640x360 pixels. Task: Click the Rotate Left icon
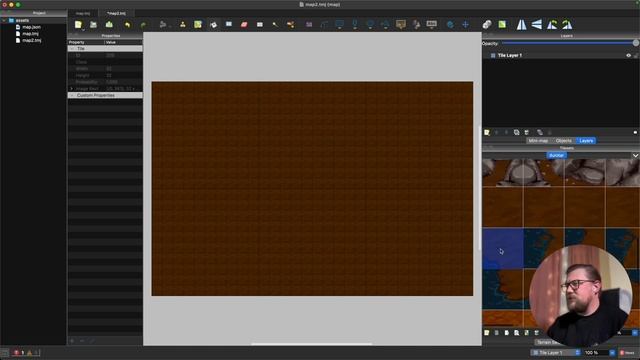[x=552, y=24]
